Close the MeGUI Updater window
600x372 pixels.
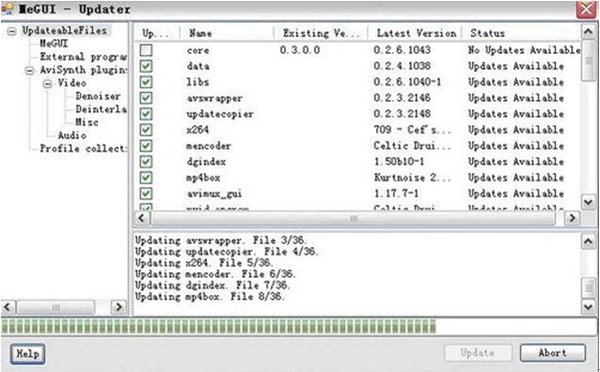tap(586, 9)
